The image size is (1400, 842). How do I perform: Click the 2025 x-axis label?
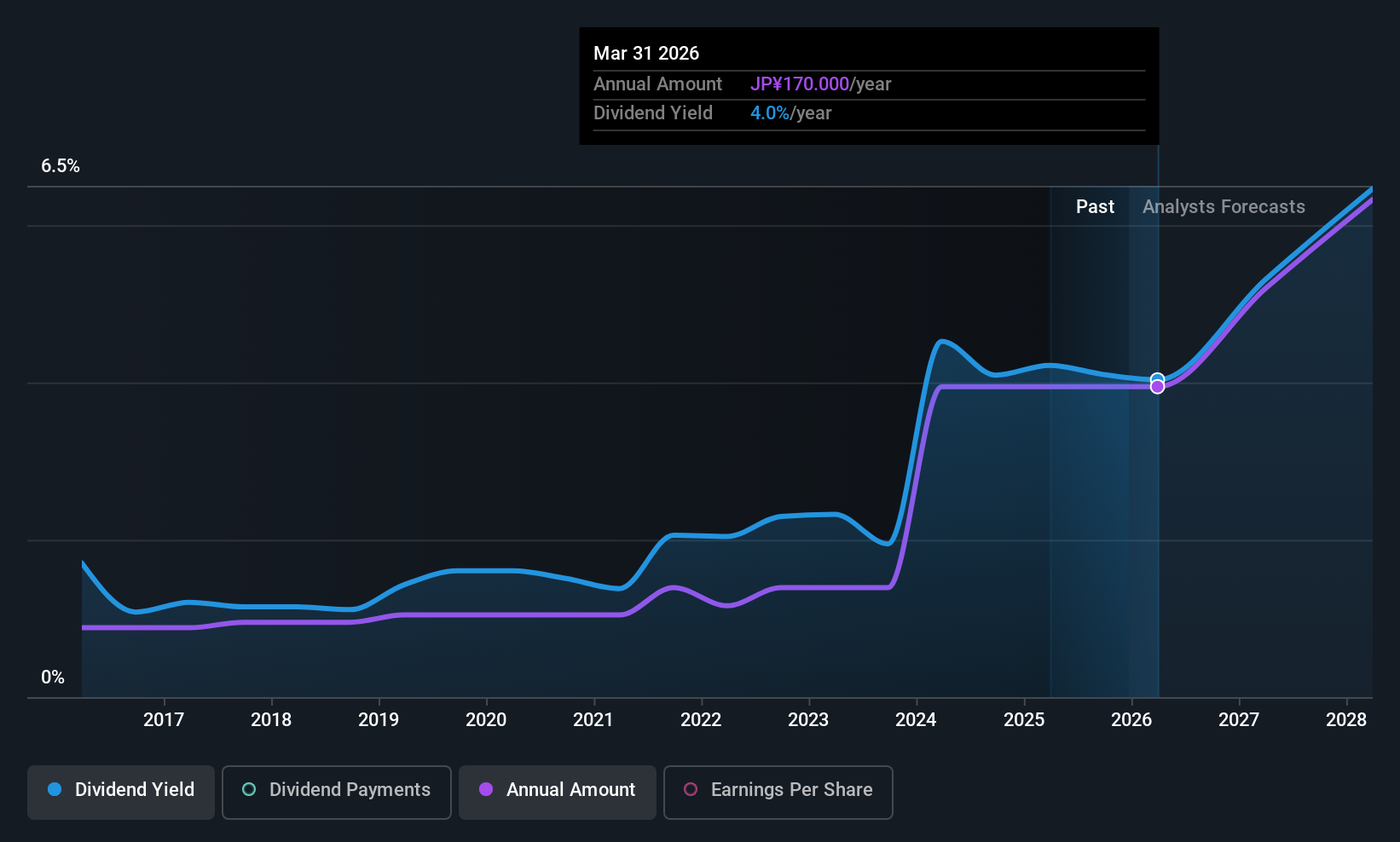(1024, 720)
